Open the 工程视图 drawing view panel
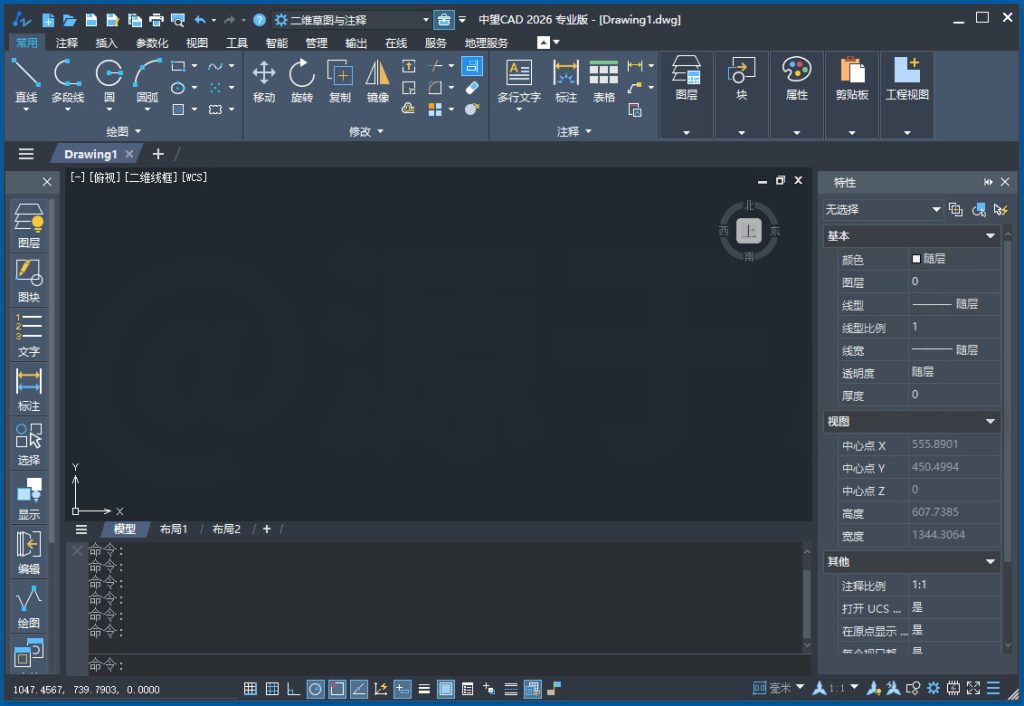 pyautogui.click(x=906, y=95)
